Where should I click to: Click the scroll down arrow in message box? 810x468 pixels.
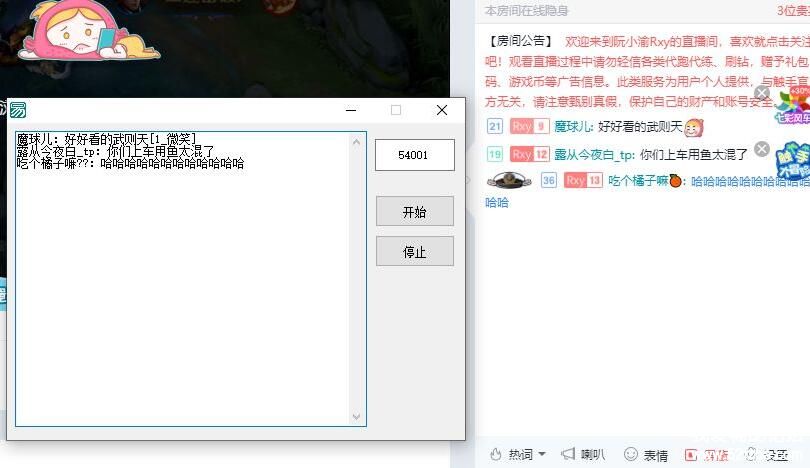point(356,416)
